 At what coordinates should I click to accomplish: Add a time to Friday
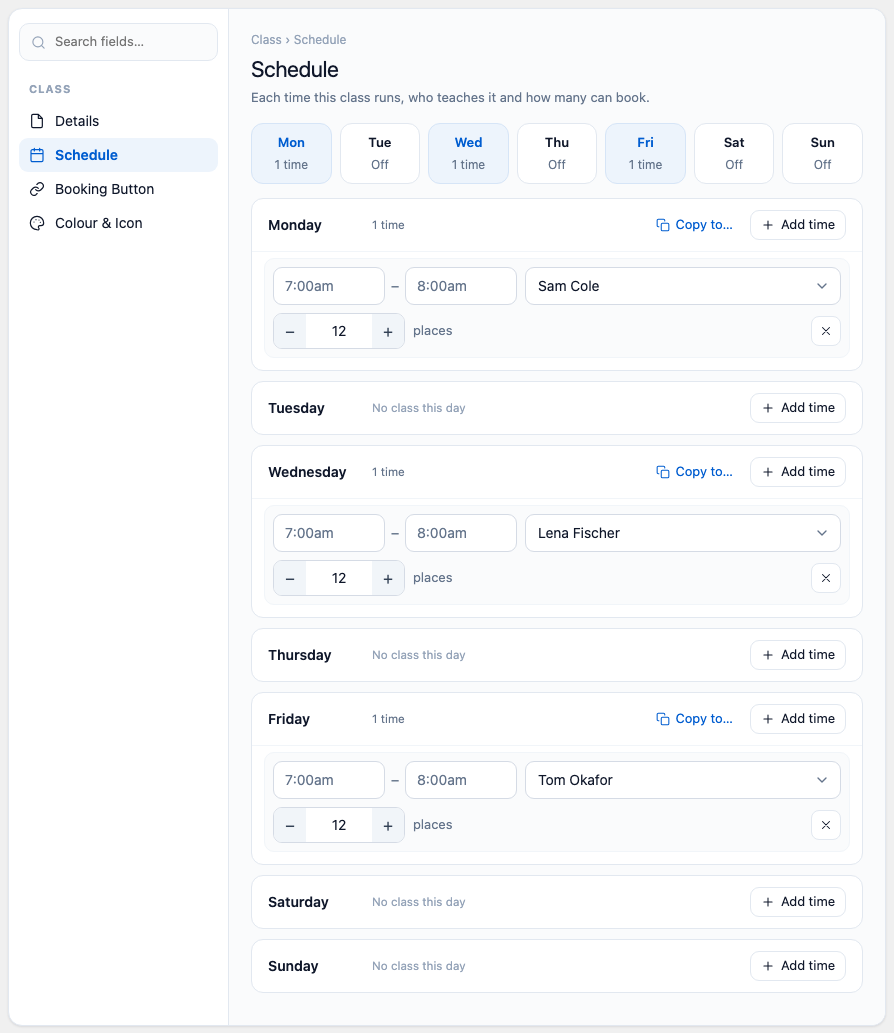click(798, 719)
